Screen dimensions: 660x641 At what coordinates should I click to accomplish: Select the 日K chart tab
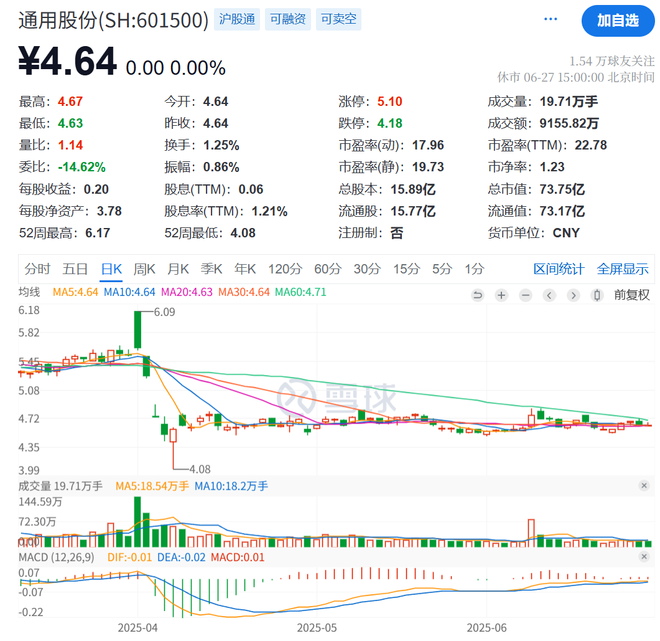112,269
